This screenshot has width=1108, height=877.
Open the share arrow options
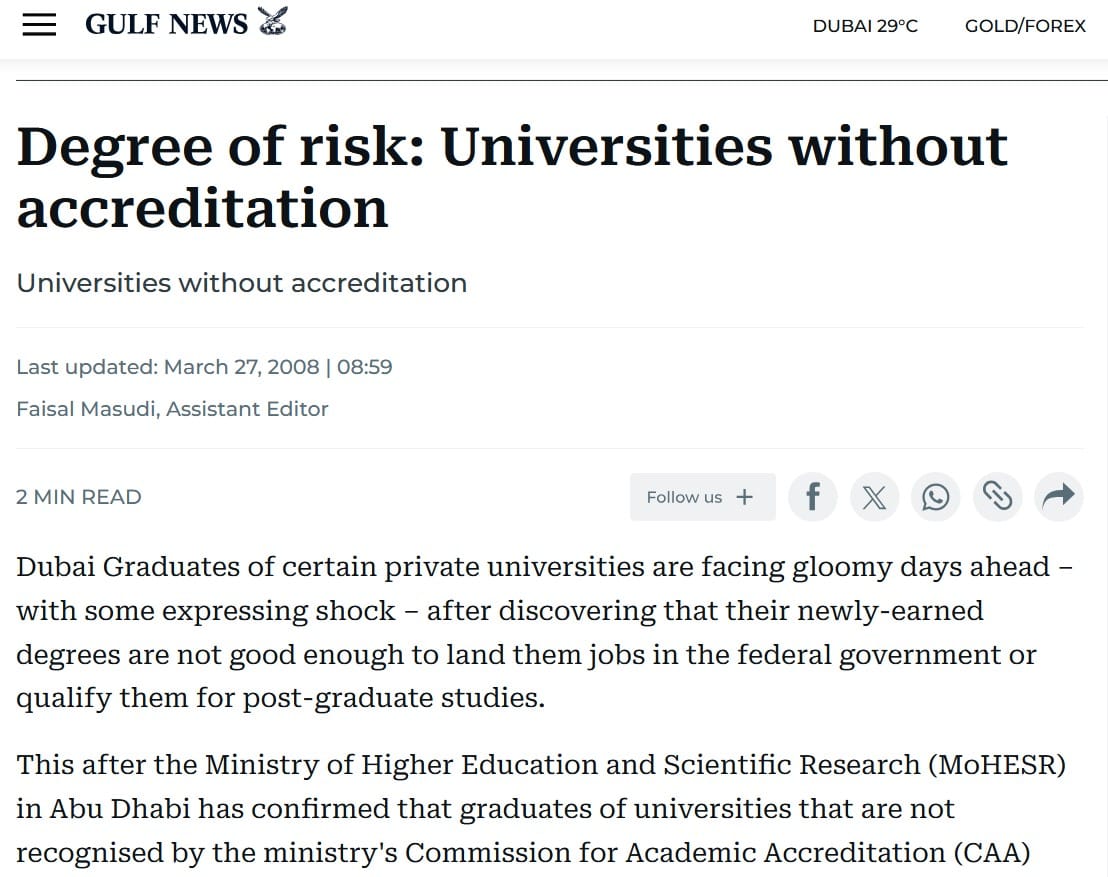point(1058,497)
